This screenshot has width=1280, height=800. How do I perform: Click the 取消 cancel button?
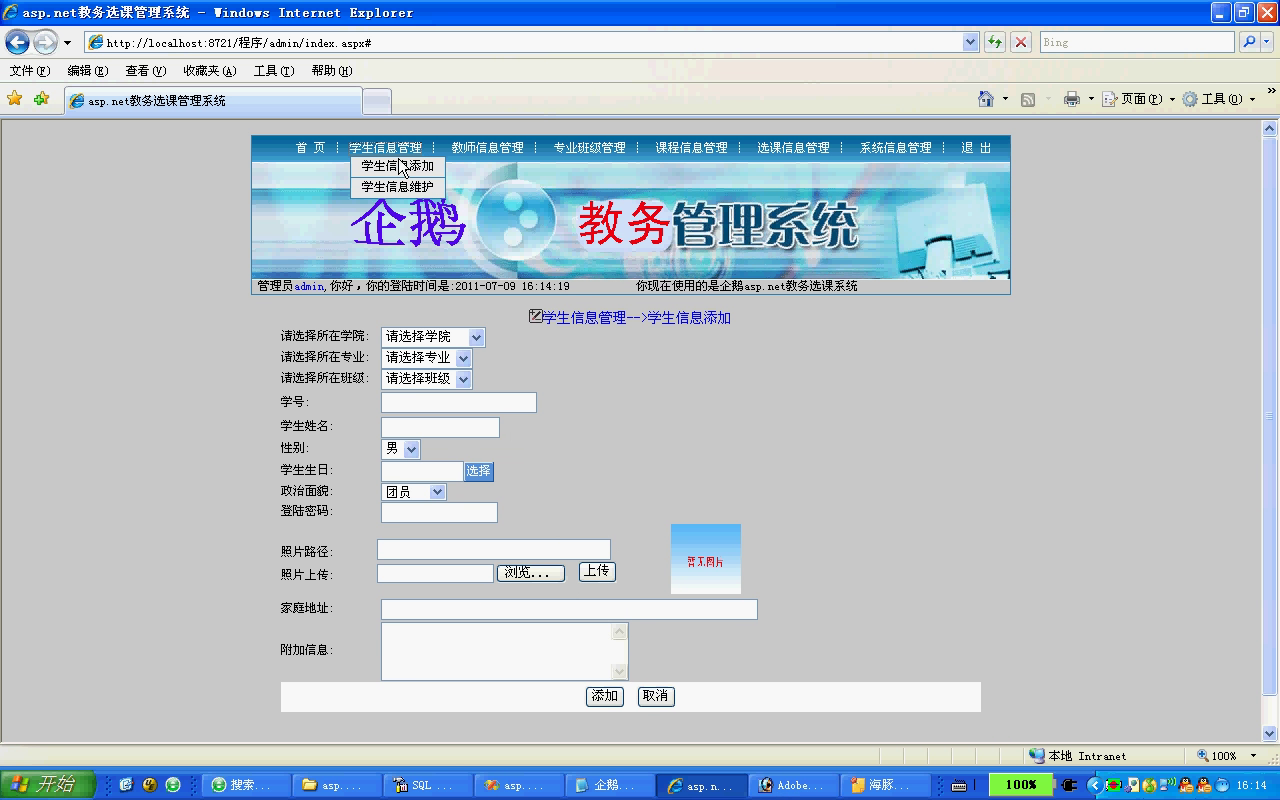tap(656, 696)
